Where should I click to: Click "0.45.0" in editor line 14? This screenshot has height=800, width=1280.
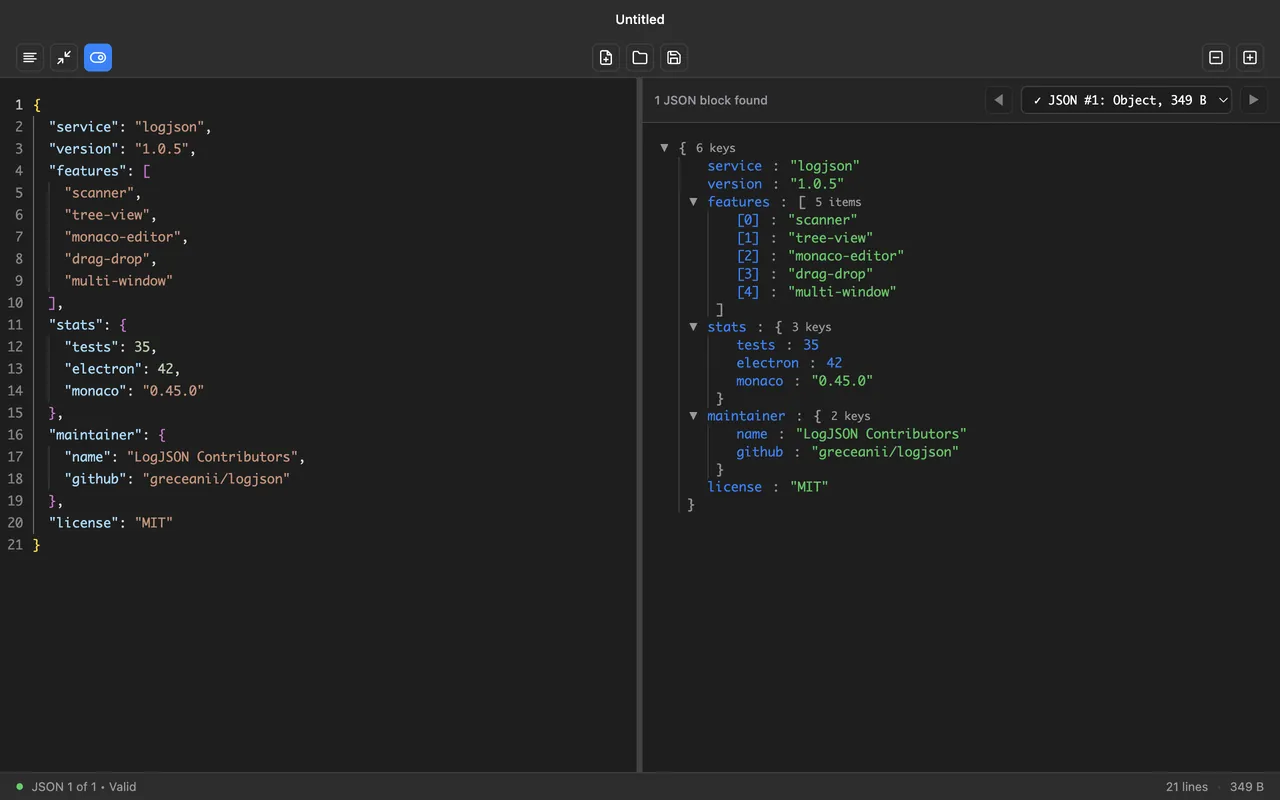pos(173,391)
